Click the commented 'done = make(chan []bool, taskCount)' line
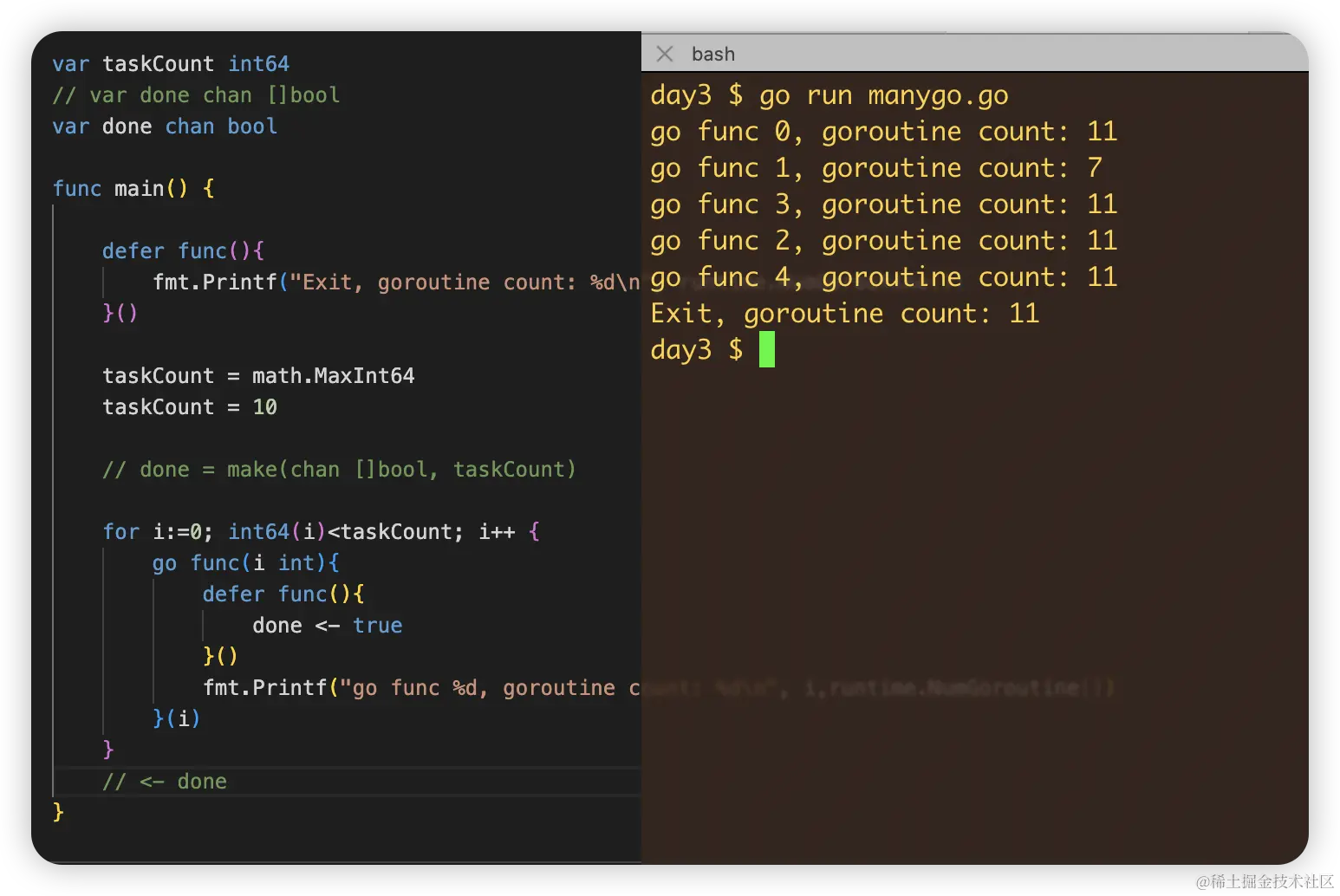1340x896 pixels. point(339,470)
